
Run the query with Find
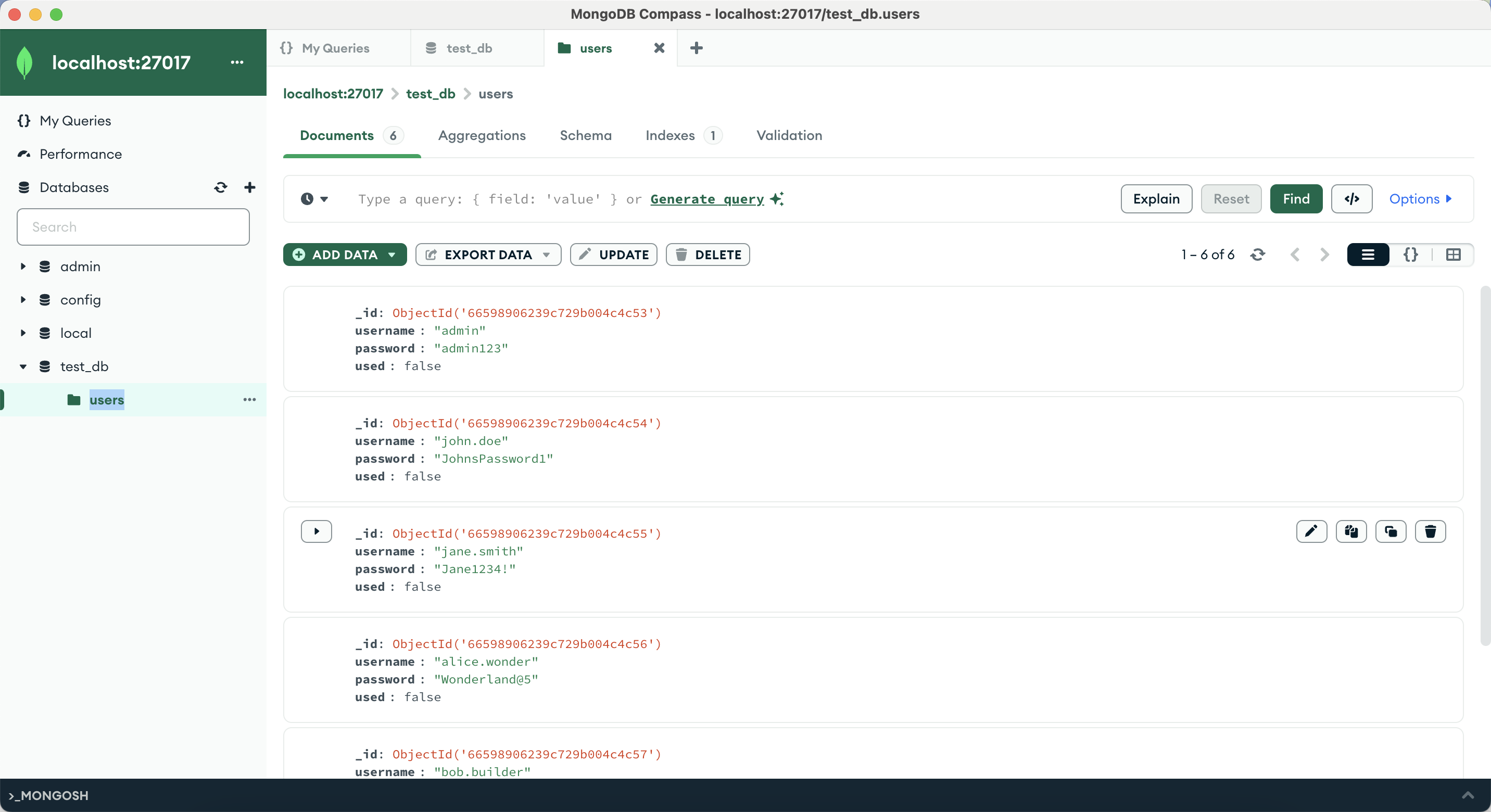coord(1295,199)
